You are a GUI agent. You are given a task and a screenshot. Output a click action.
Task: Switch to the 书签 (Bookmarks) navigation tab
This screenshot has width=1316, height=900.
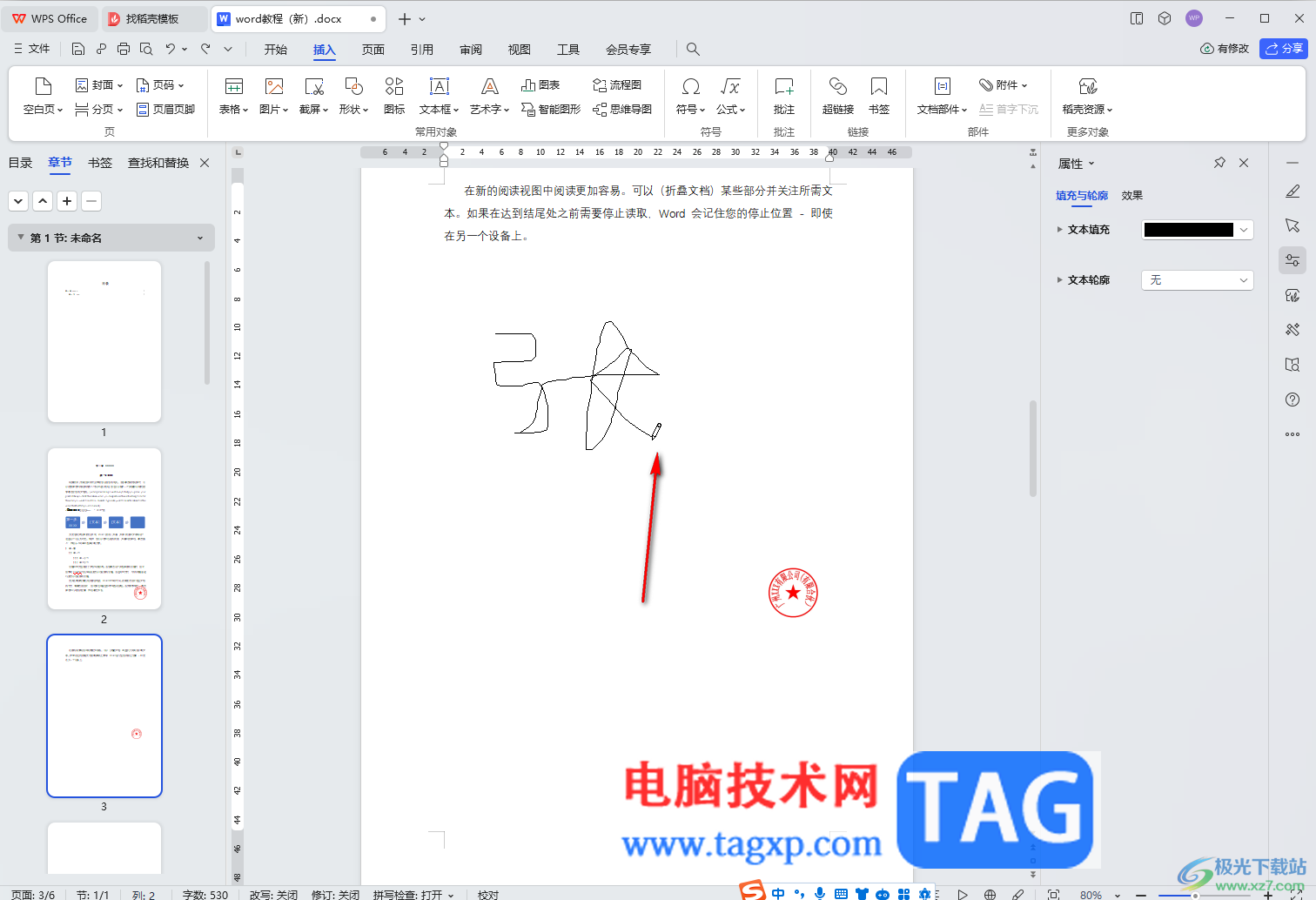point(100,163)
